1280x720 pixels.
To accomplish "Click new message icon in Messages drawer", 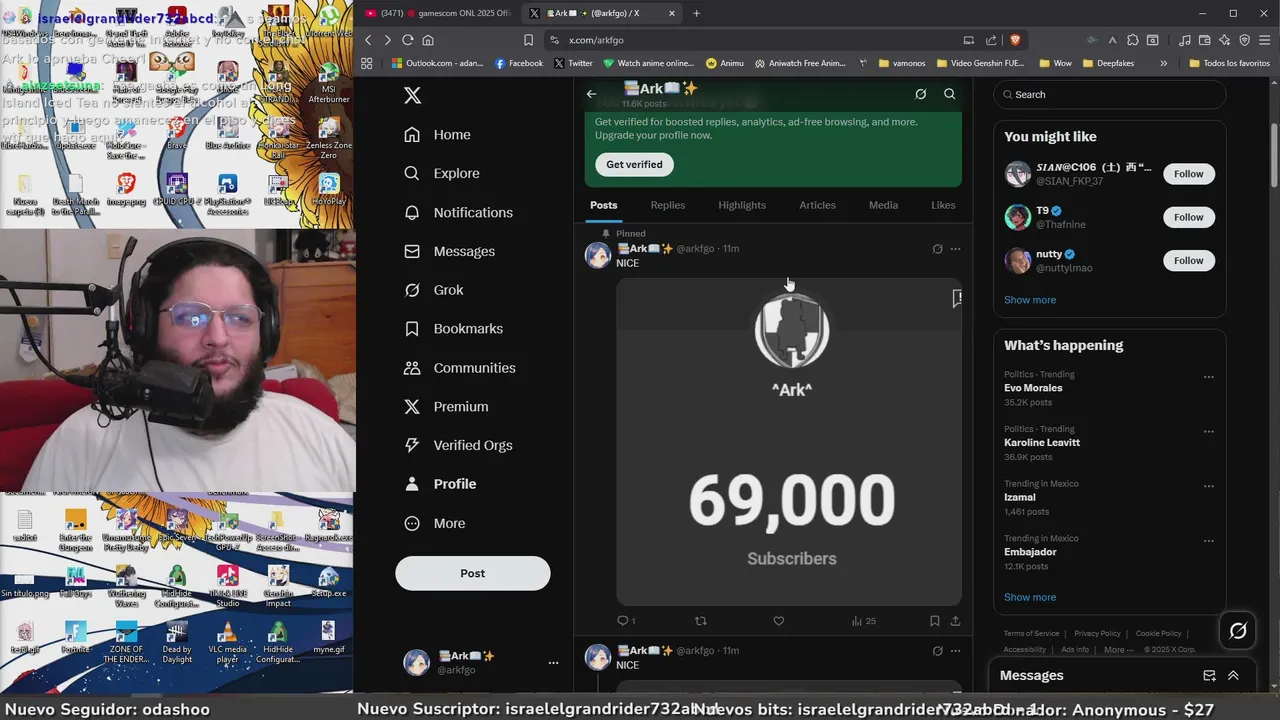I will (1209, 676).
